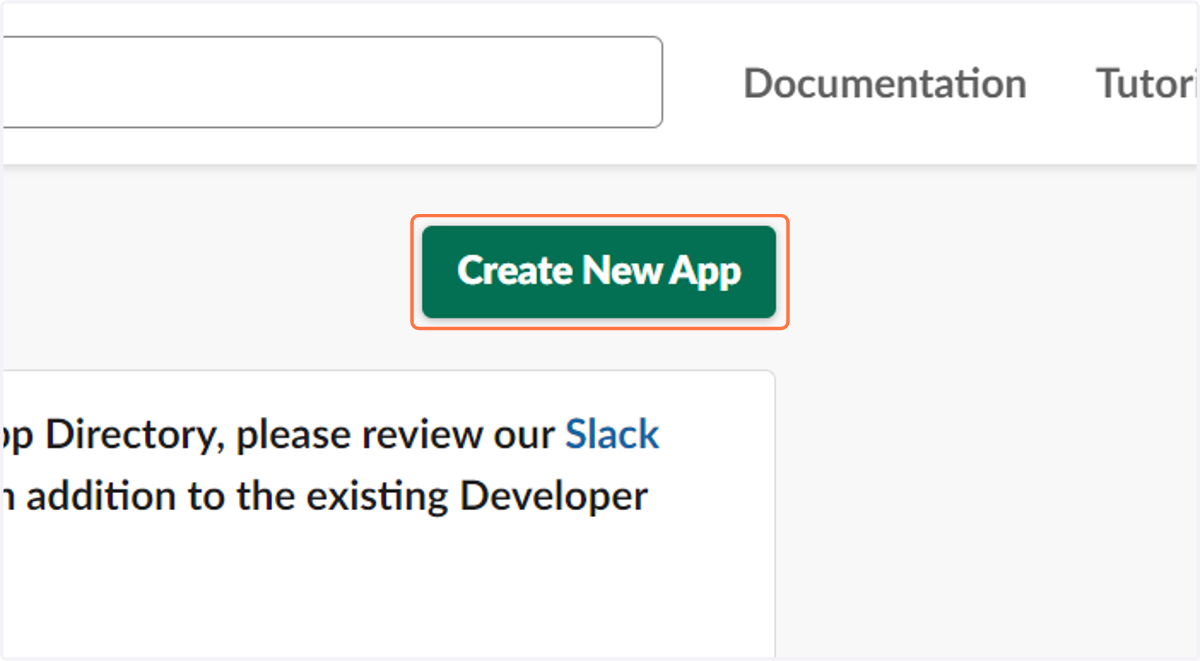Viewport: 1200px width, 661px height.
Task: Focus the search input field
Action: (331, 82)
